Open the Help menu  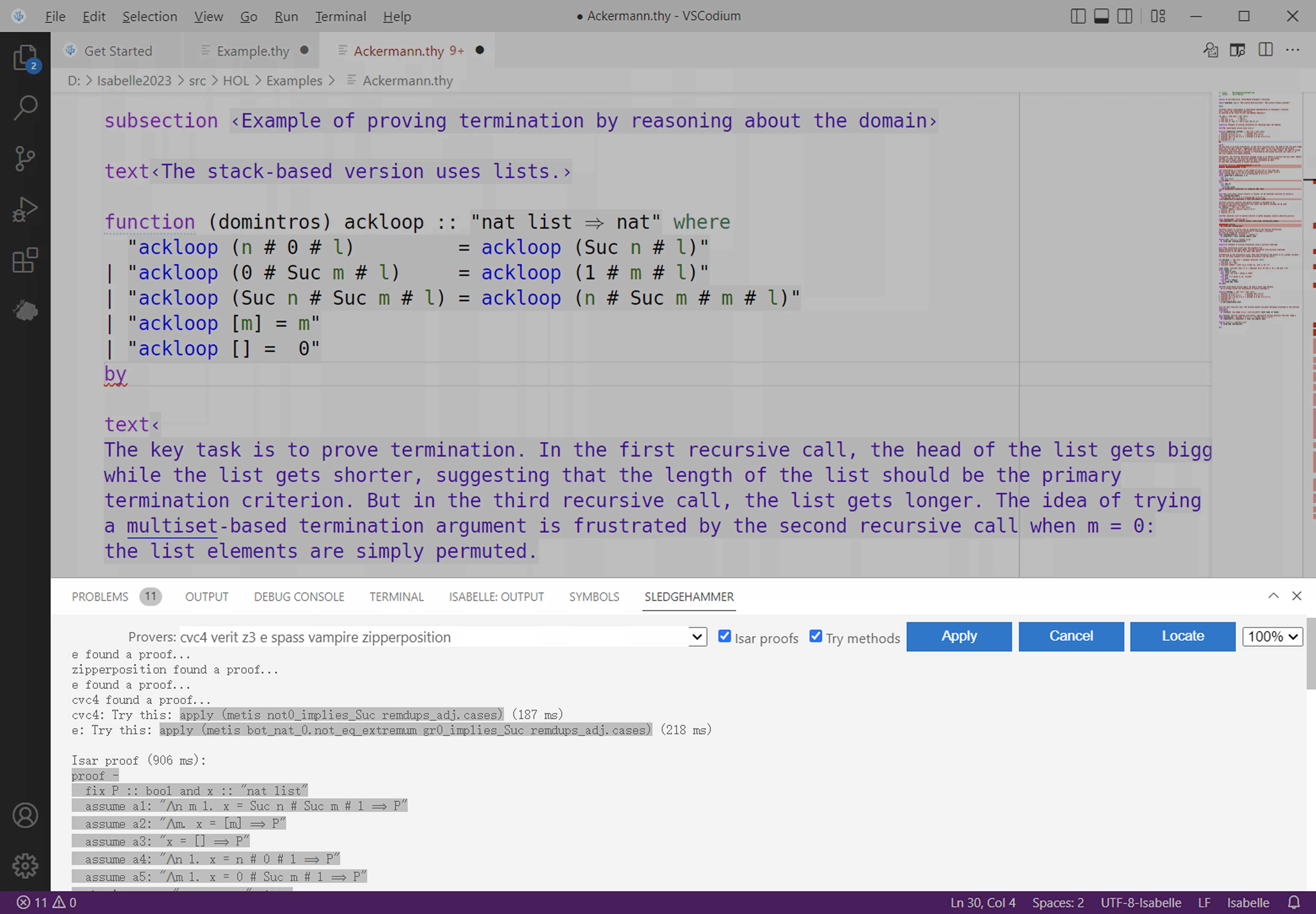[397, 17]
